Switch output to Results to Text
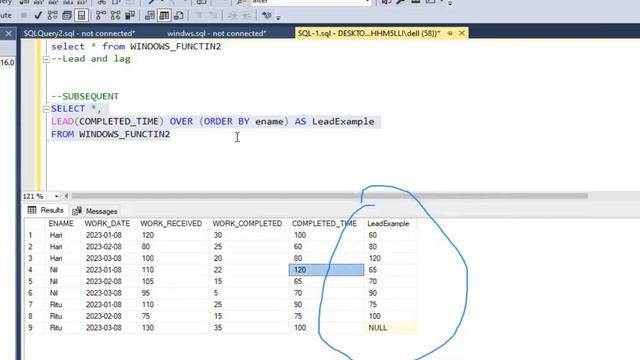The image size is (640, 360). [150, 16]
